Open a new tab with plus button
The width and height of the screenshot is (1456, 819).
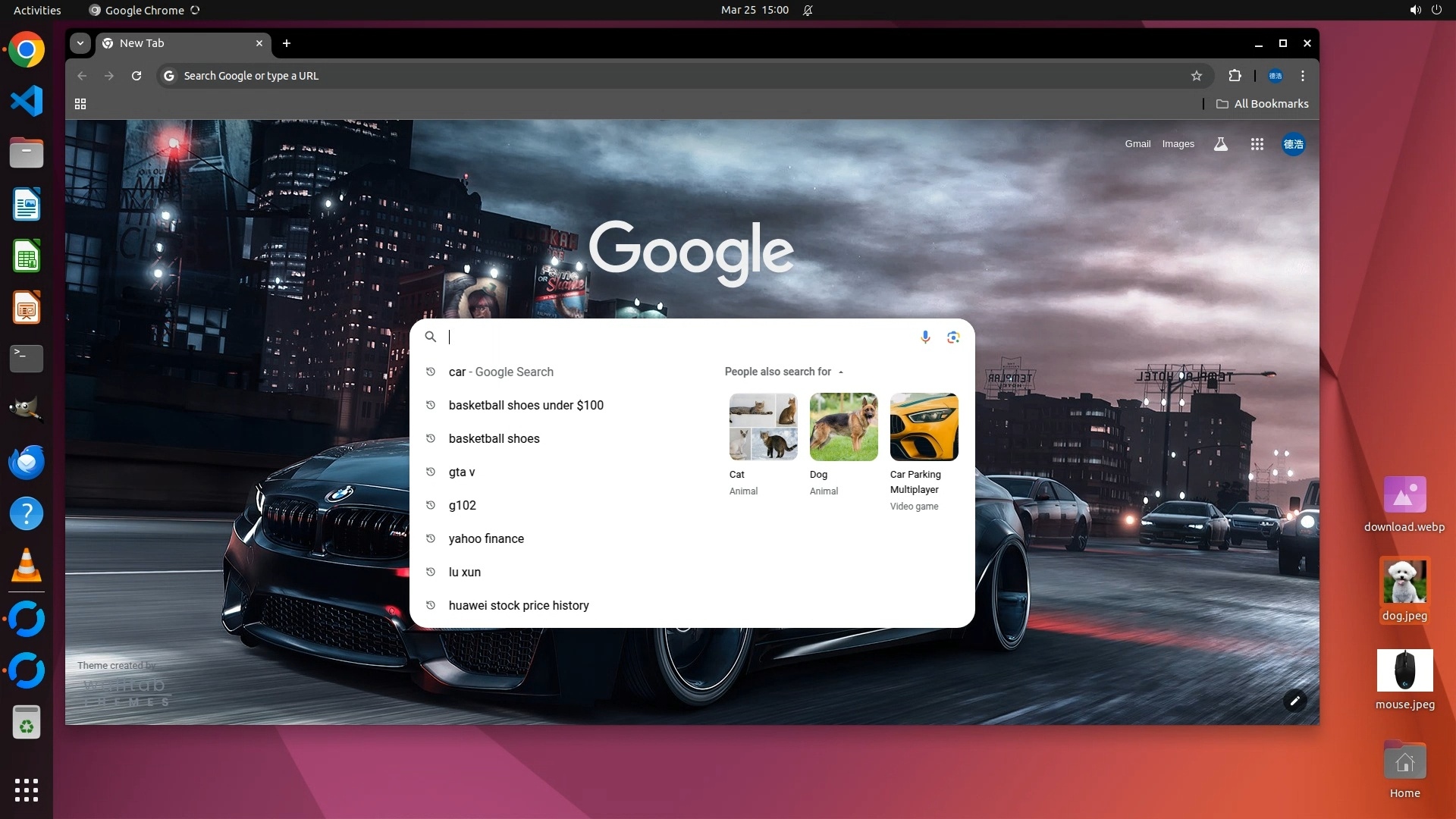(287, 43)
